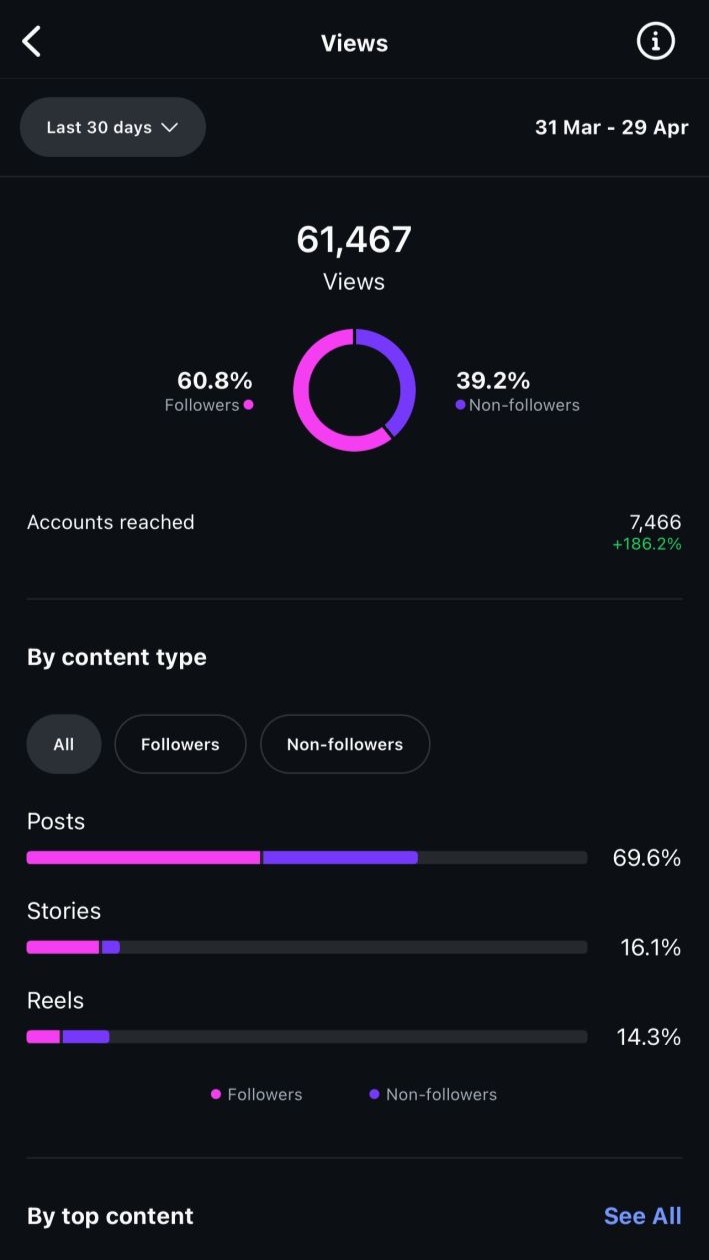Open the info circle icon

(x=656, y=42)
